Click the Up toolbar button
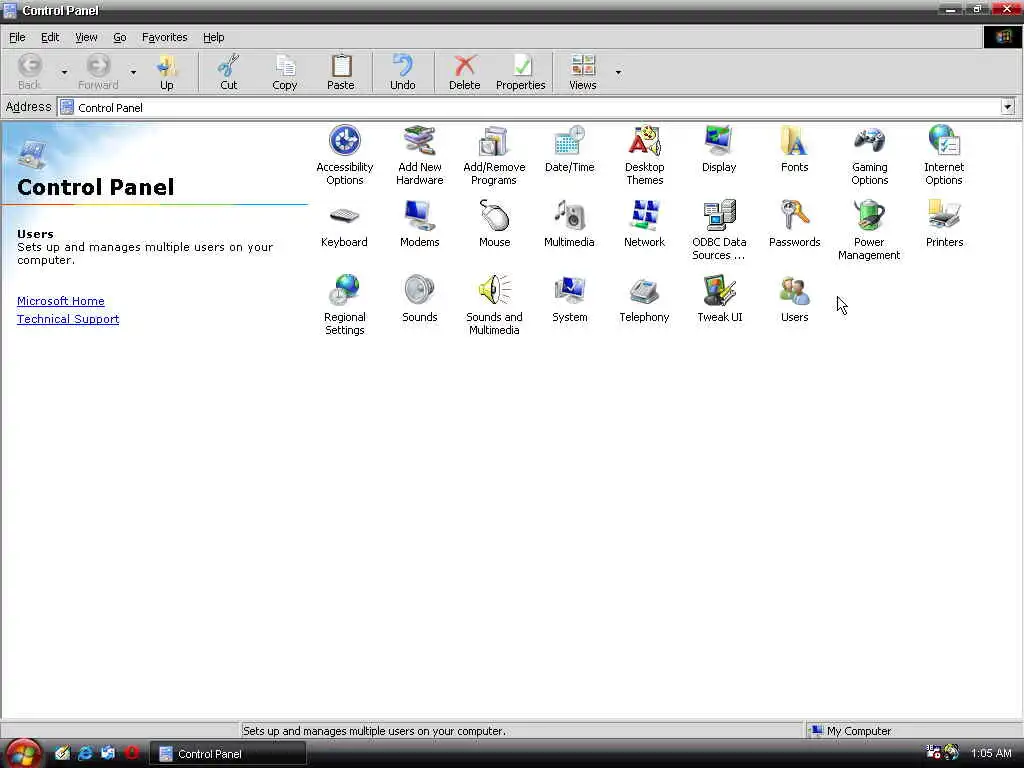Viewport: 1024px width, 768px height. pyautogui.click(x=167, y=72)
